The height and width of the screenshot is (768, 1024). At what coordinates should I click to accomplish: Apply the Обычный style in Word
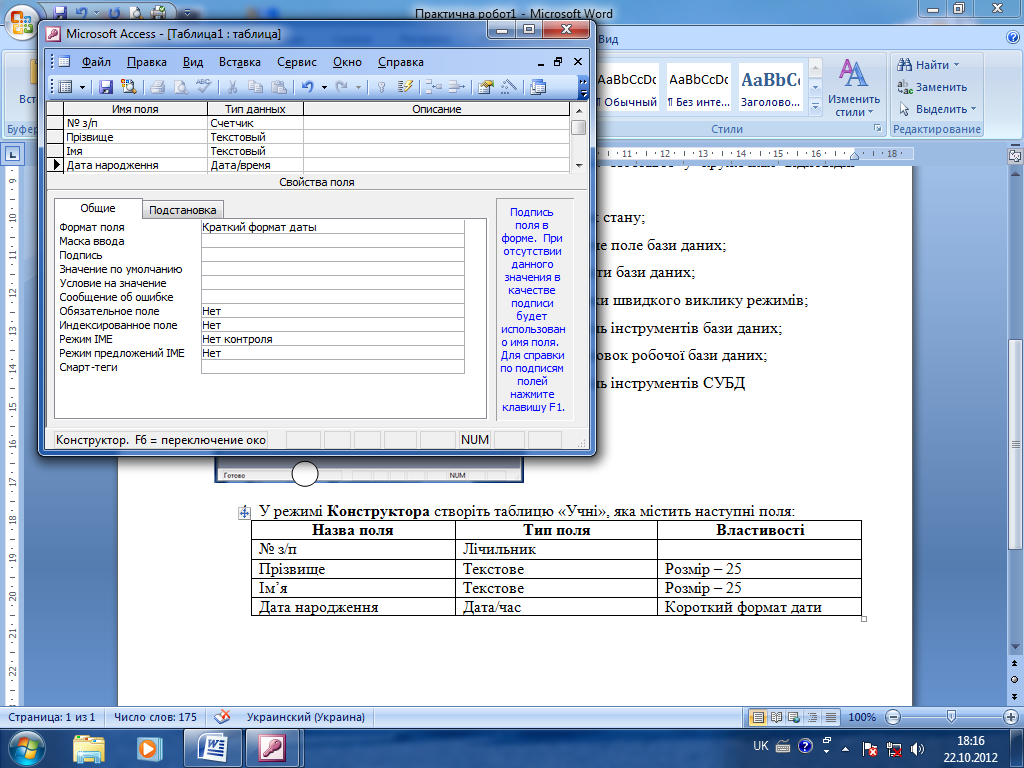(628, 88)
